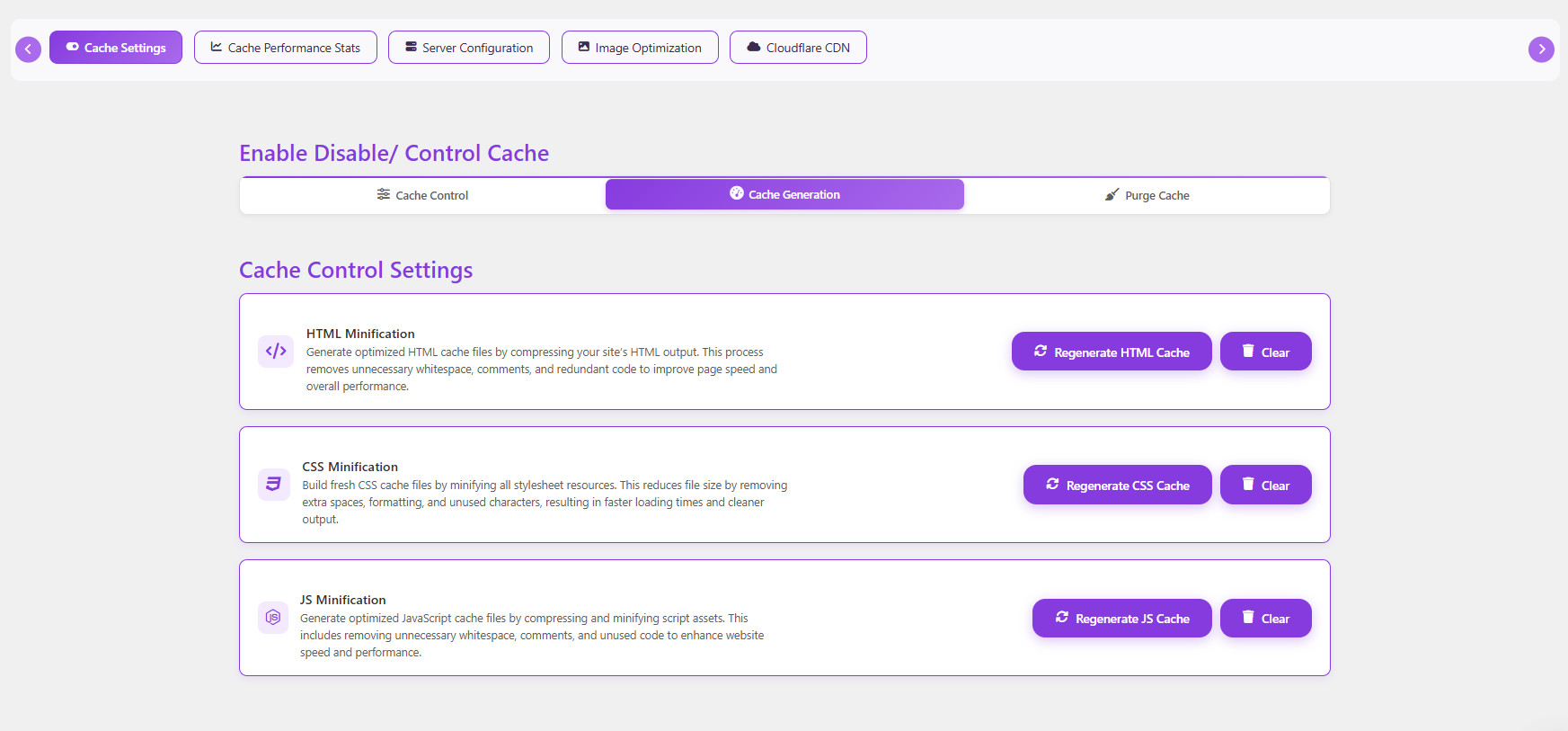The width and height of the screenshot is (1568, 731).
Task: Switch to Cache Performance Stats tab
Action: point(286,48)
